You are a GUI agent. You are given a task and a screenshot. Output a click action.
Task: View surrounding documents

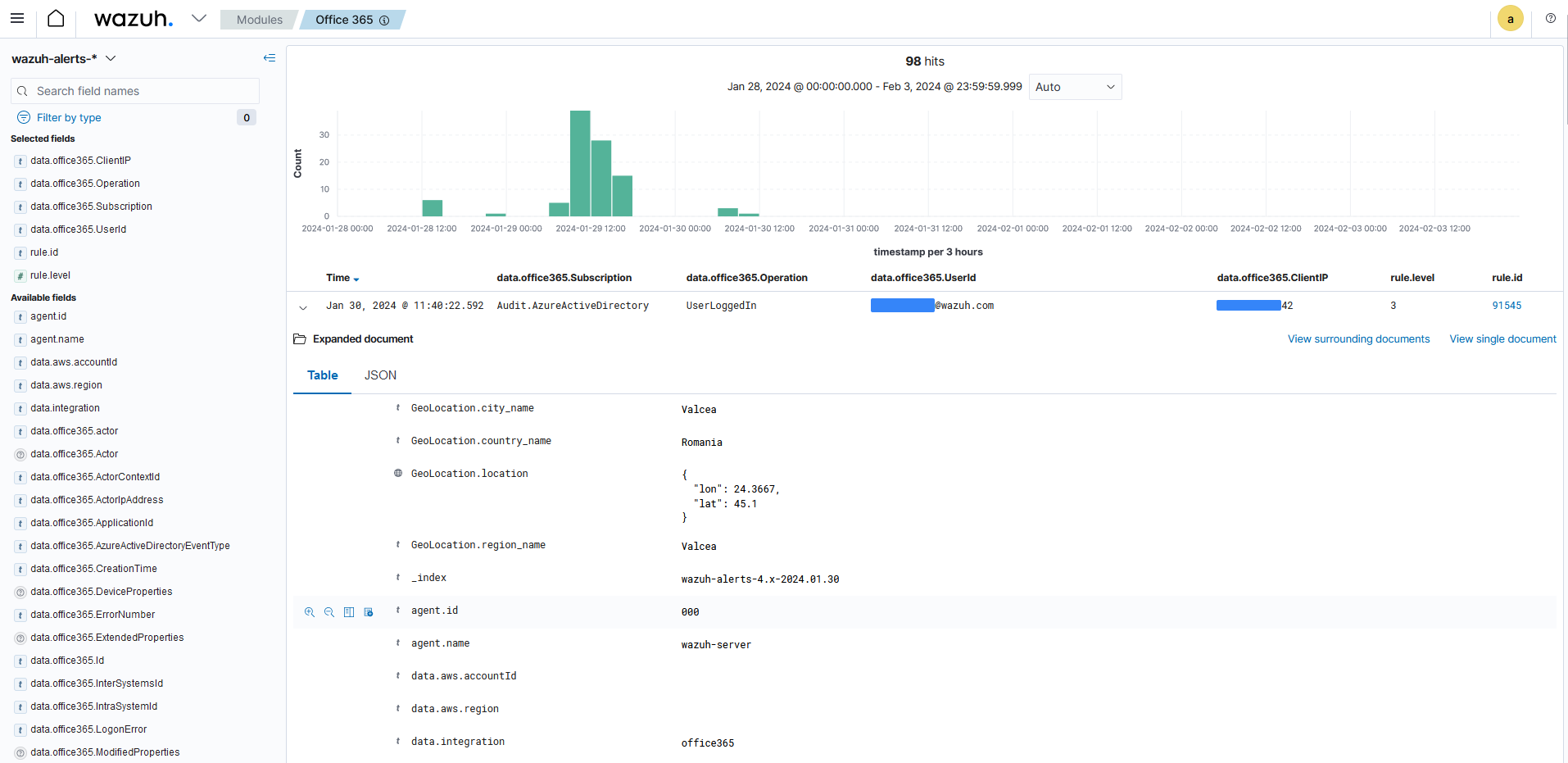[x=1358, y=338]
